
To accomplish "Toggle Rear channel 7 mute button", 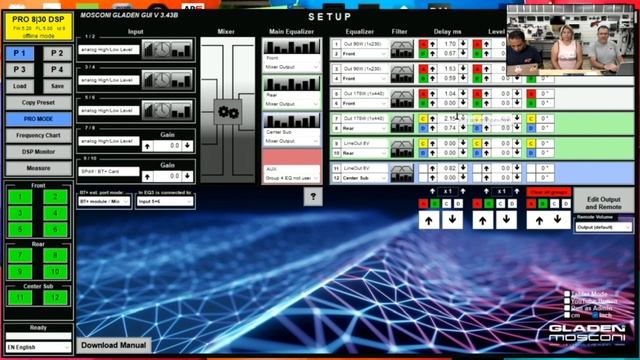I will tap(20, 256).
